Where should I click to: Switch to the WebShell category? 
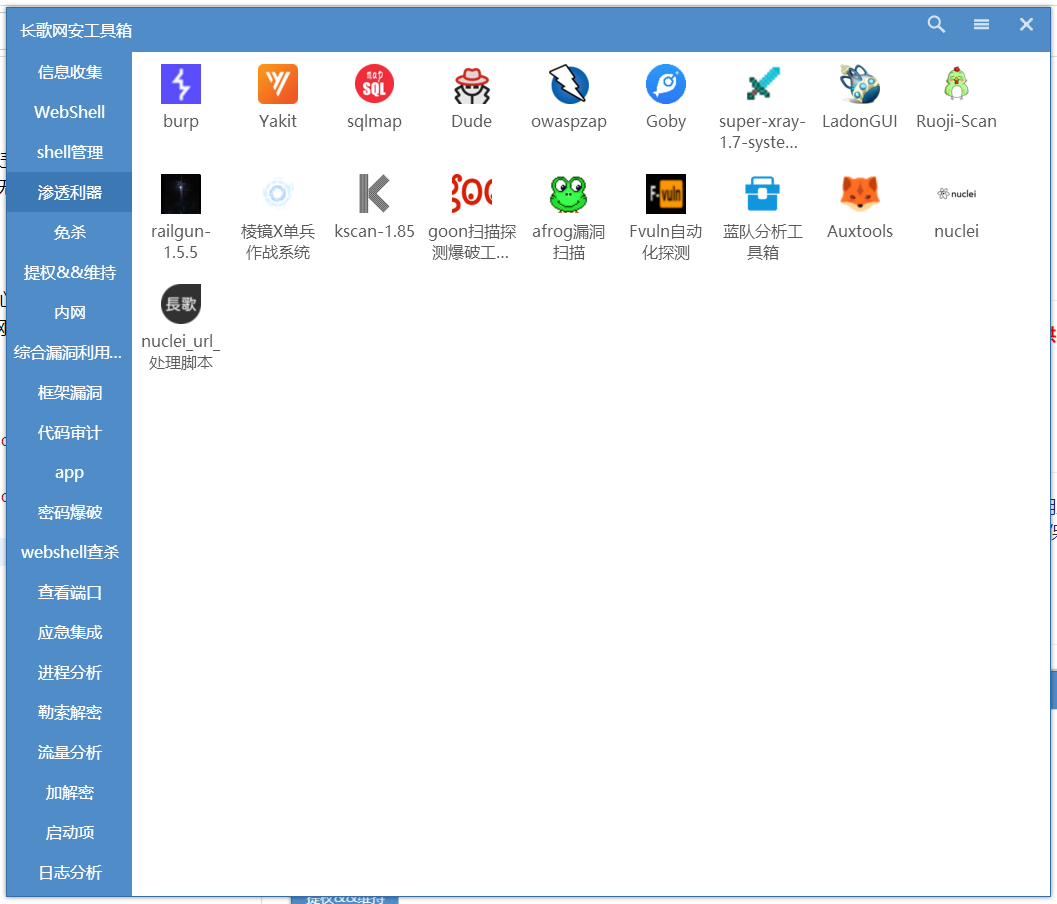(x=69, y=112)
